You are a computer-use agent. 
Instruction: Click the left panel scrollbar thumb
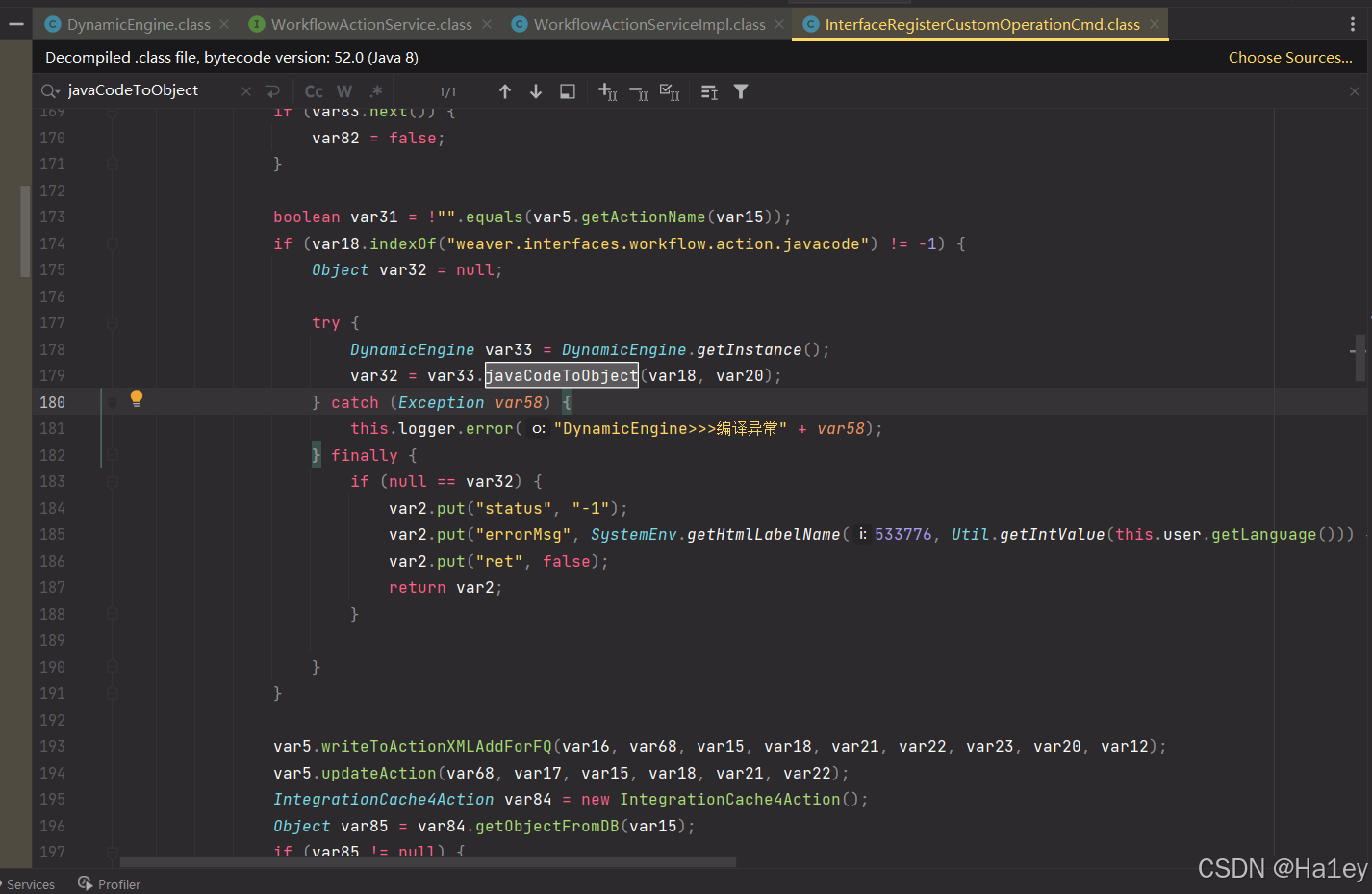[x=26, y=231]
